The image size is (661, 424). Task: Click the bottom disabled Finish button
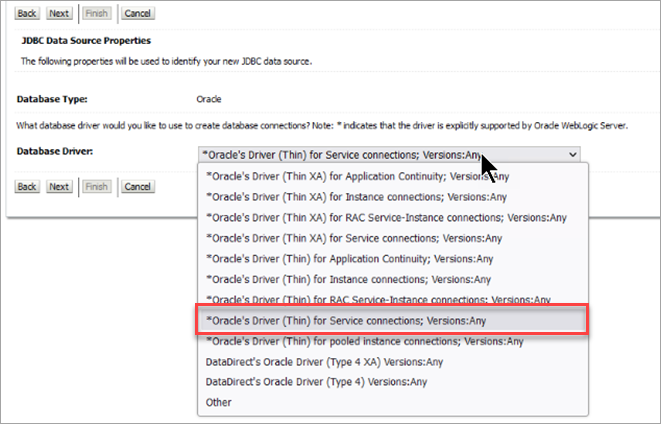97,187
